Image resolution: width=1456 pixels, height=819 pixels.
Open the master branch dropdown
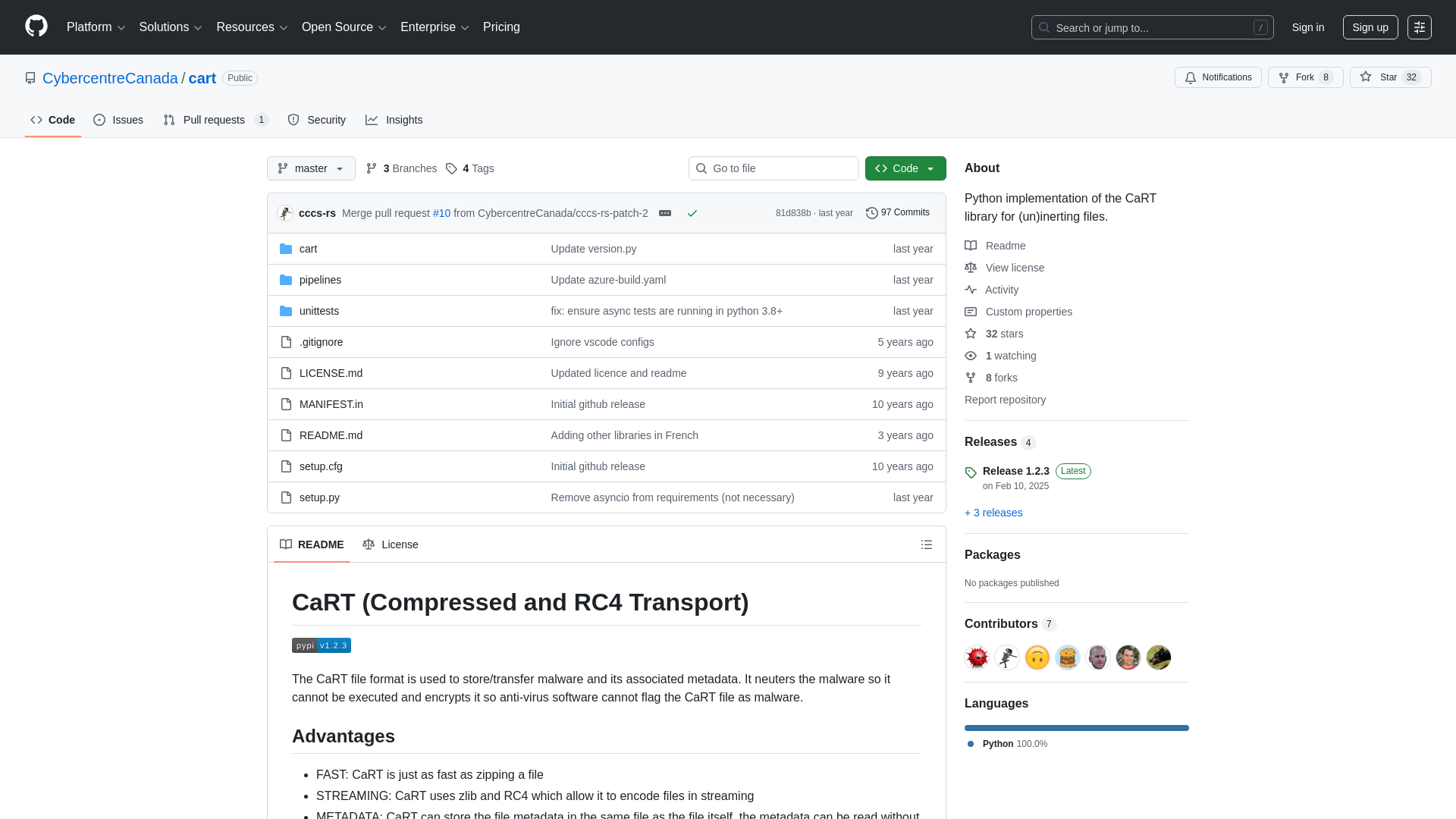click(311, 168)
